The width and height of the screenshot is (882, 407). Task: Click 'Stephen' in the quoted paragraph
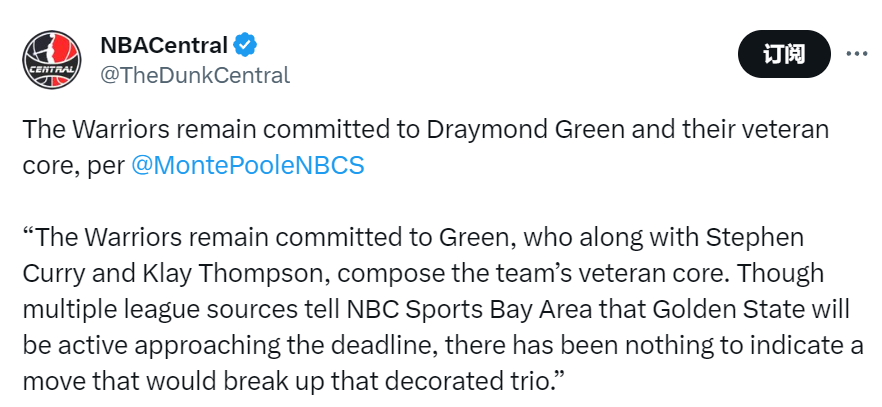[754, 238]
